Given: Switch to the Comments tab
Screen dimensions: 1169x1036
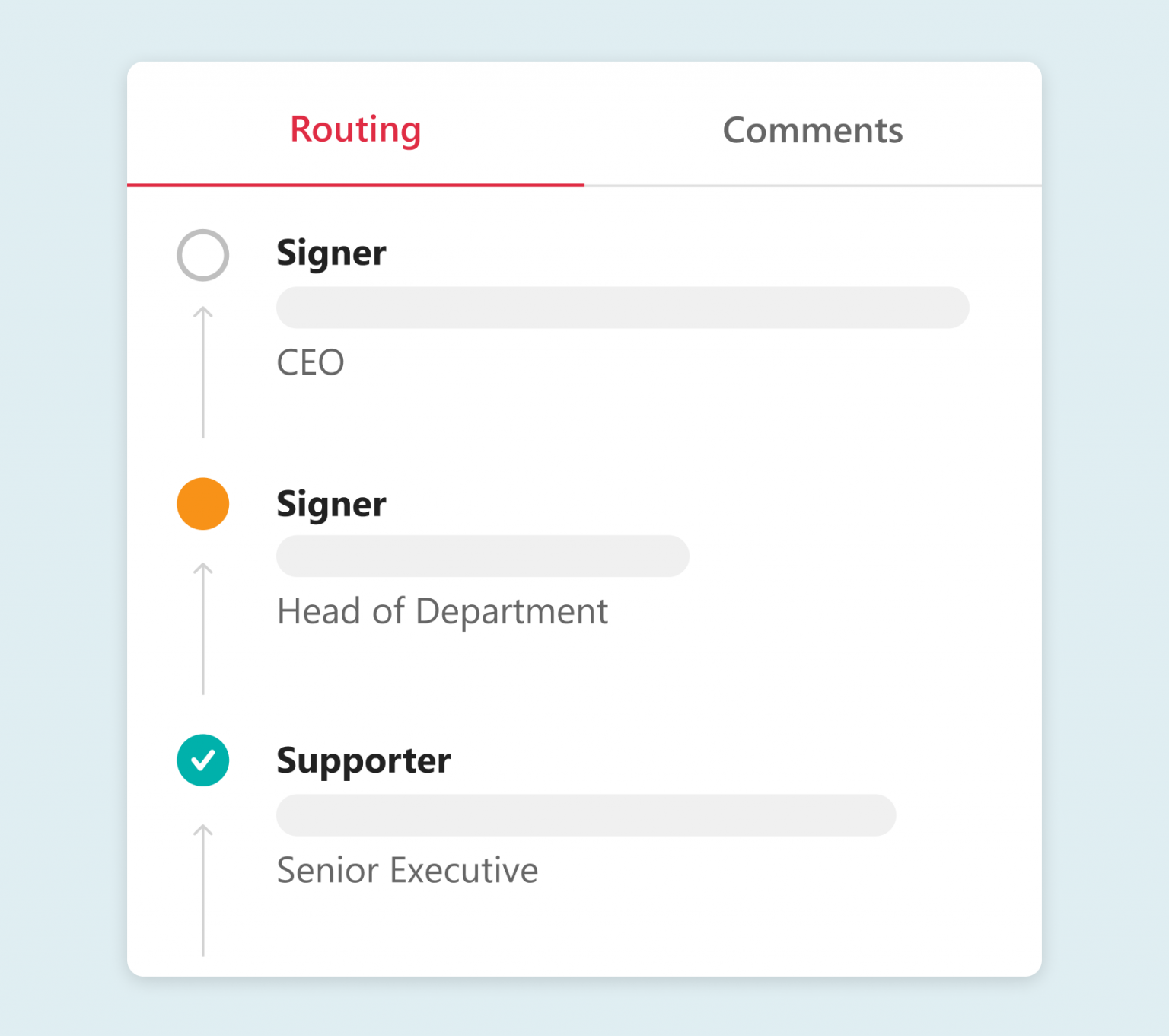Looking at the screenshot, I should pyautogui.click(x=813, y=129).
